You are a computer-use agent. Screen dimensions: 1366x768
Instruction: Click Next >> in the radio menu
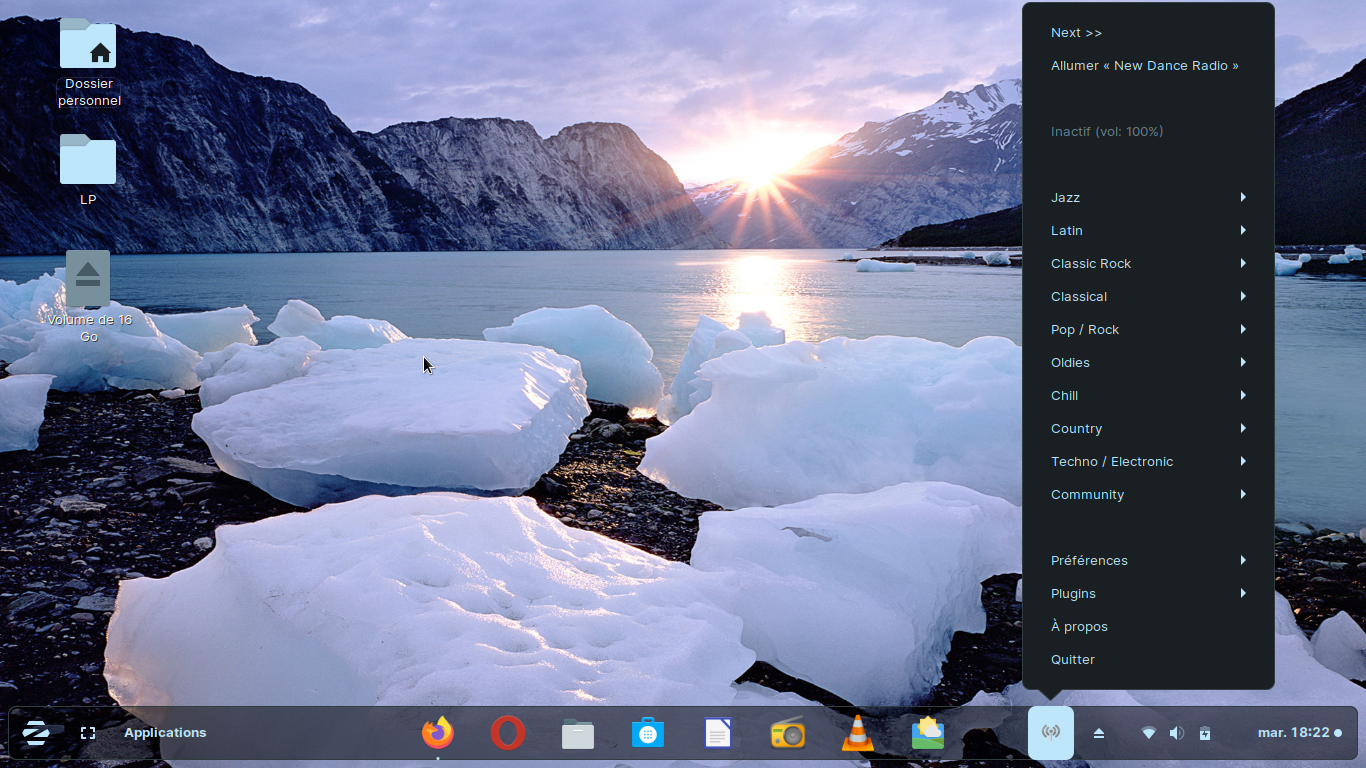(1076, 33)
